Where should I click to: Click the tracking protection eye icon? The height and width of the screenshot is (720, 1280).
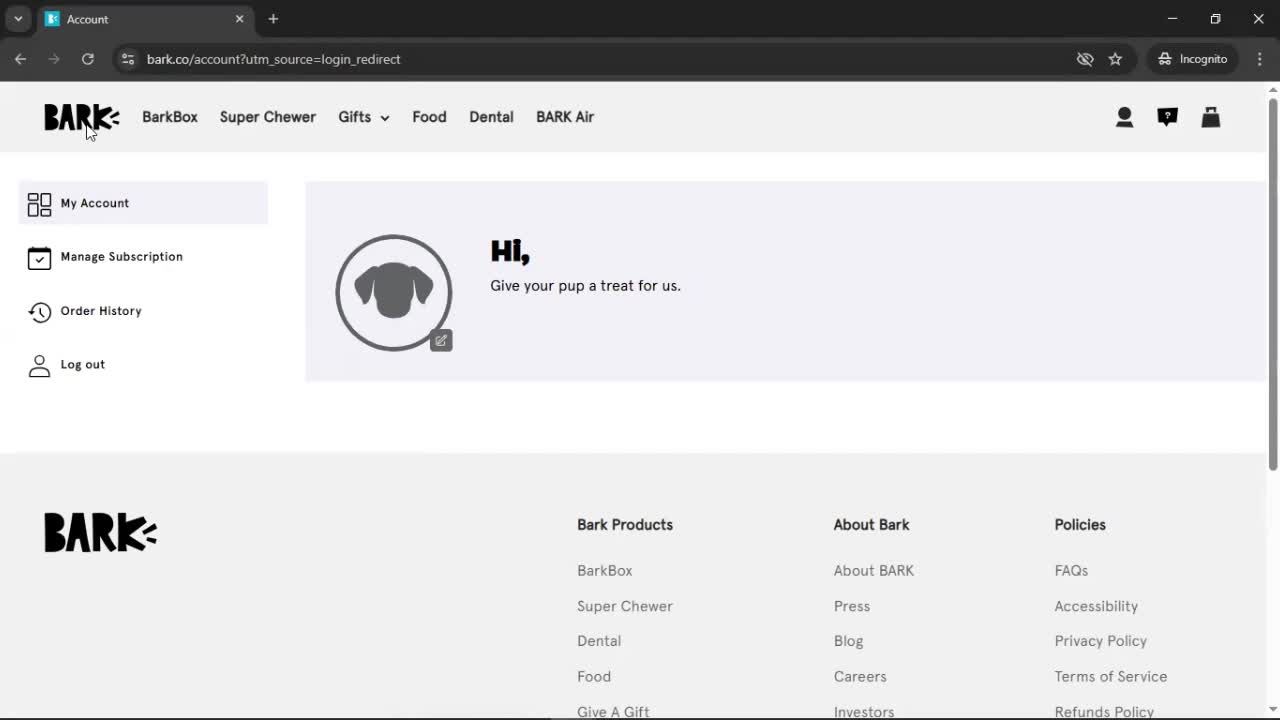(x=1085, y=59)
